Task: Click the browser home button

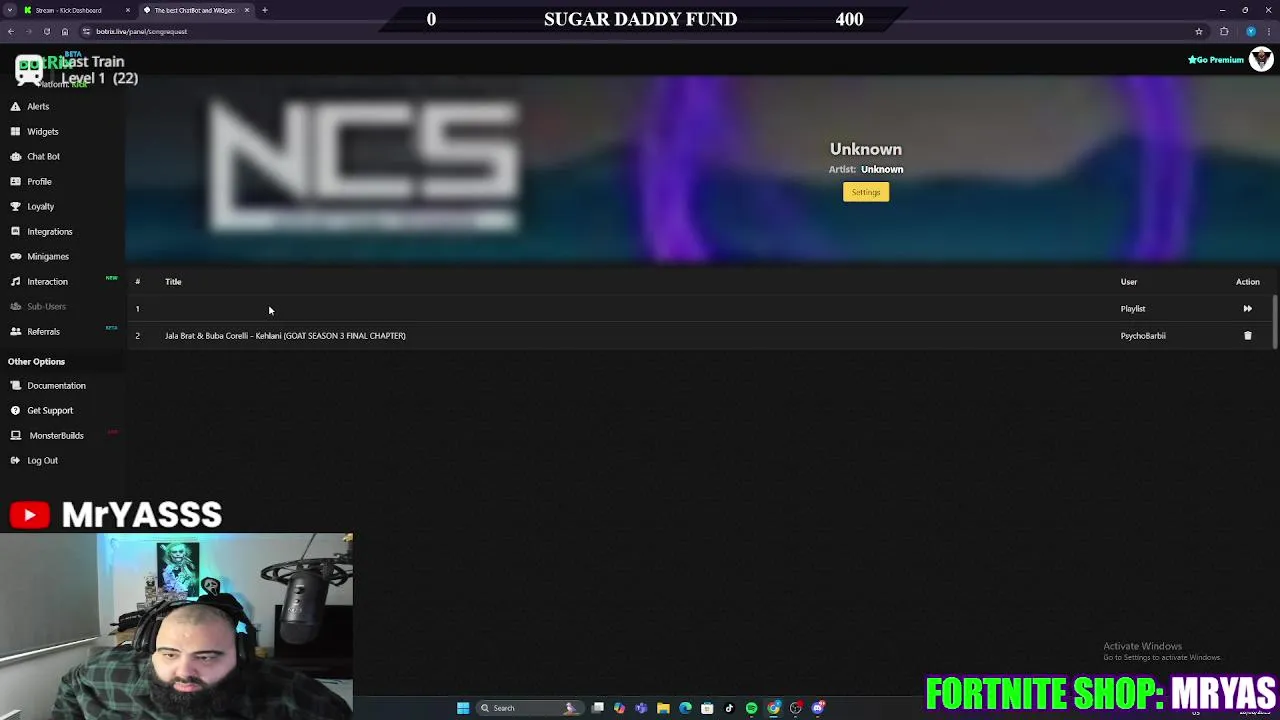Action: coord(65,32)
